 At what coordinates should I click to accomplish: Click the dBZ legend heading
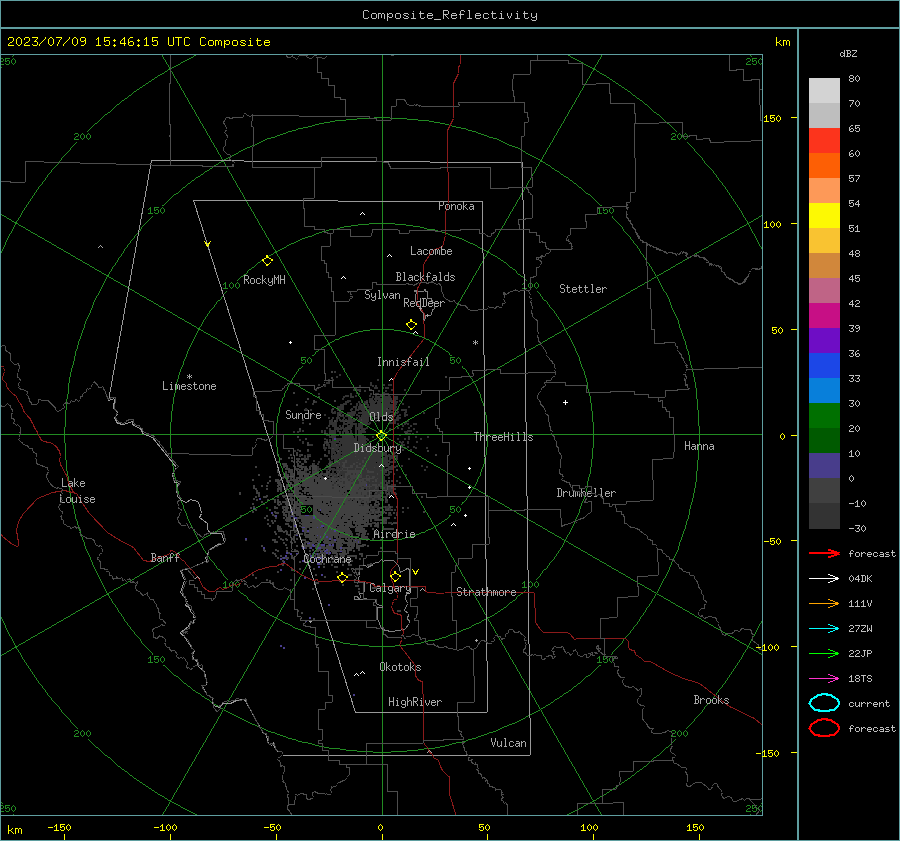[x=848, y=53]
